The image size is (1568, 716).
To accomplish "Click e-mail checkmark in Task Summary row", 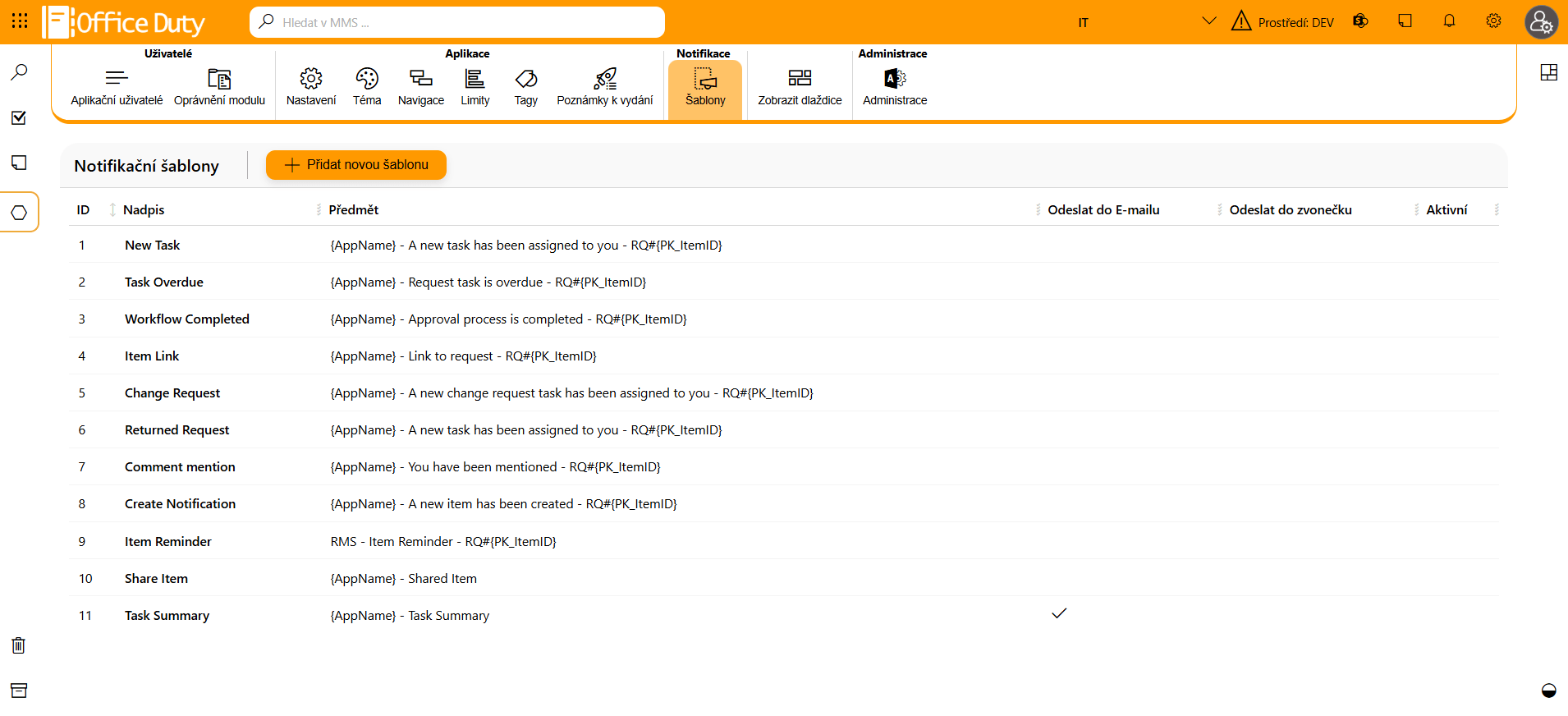I will (1059, 613).
